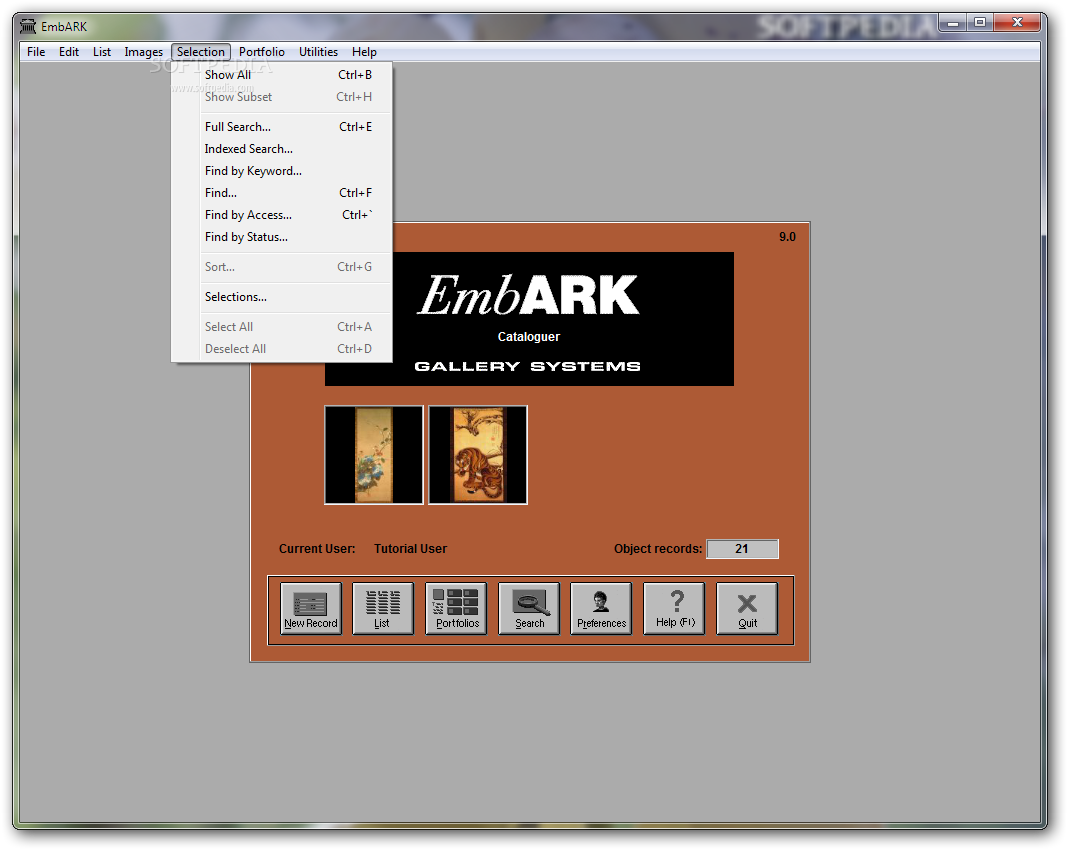The image size is (1068, 850).
Task: Select Find by Status... entry
Action: [x=281, y=237]
